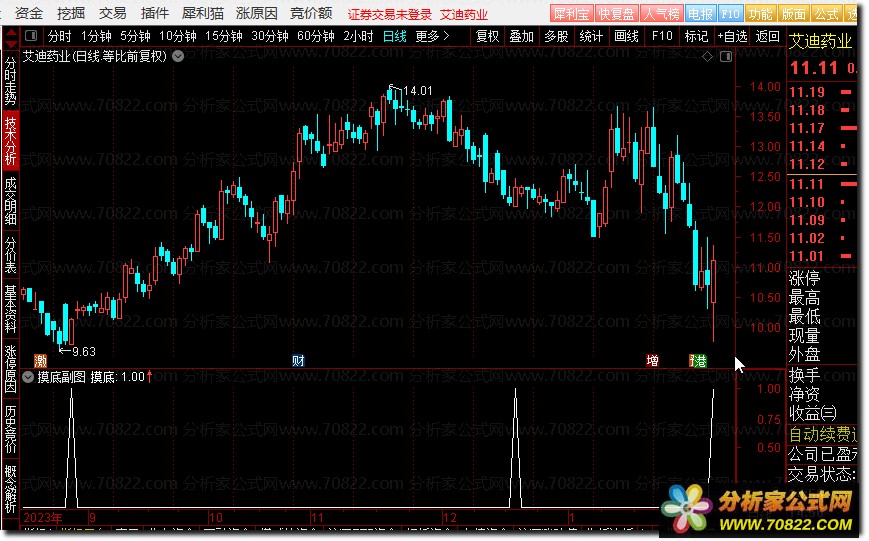Toggle the panel layout icon before 分时
Screen dimensions: 869x541
point(32,36)
